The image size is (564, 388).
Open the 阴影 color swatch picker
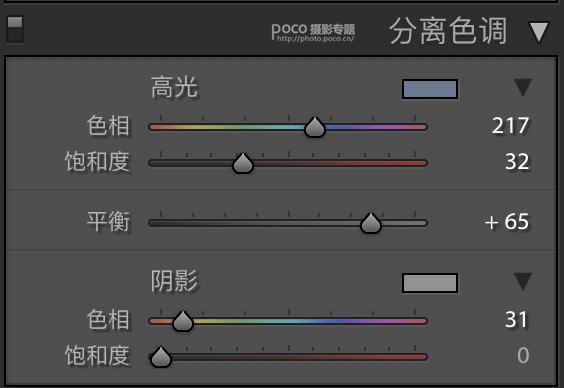tap(430, 283)
